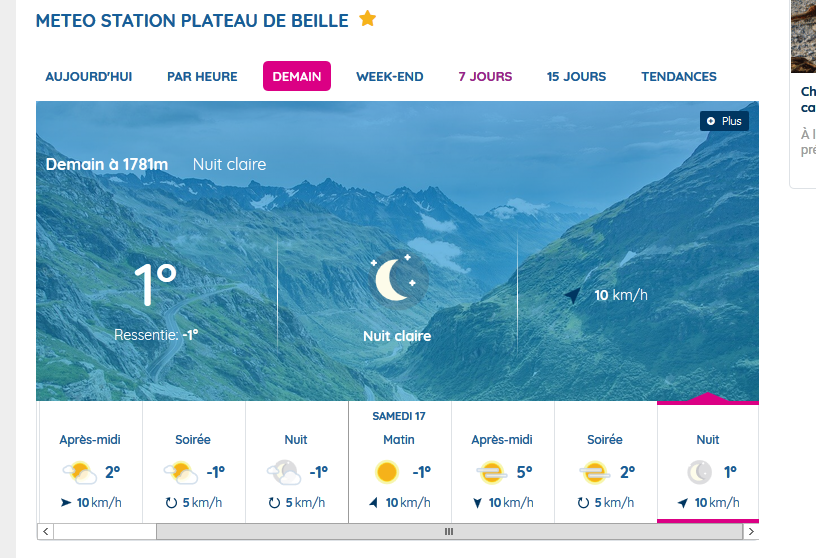Switch to the AUJOURD'HUI tab
Image resolution: width=816 pixels, height=558 pixels.
point(88,77)
